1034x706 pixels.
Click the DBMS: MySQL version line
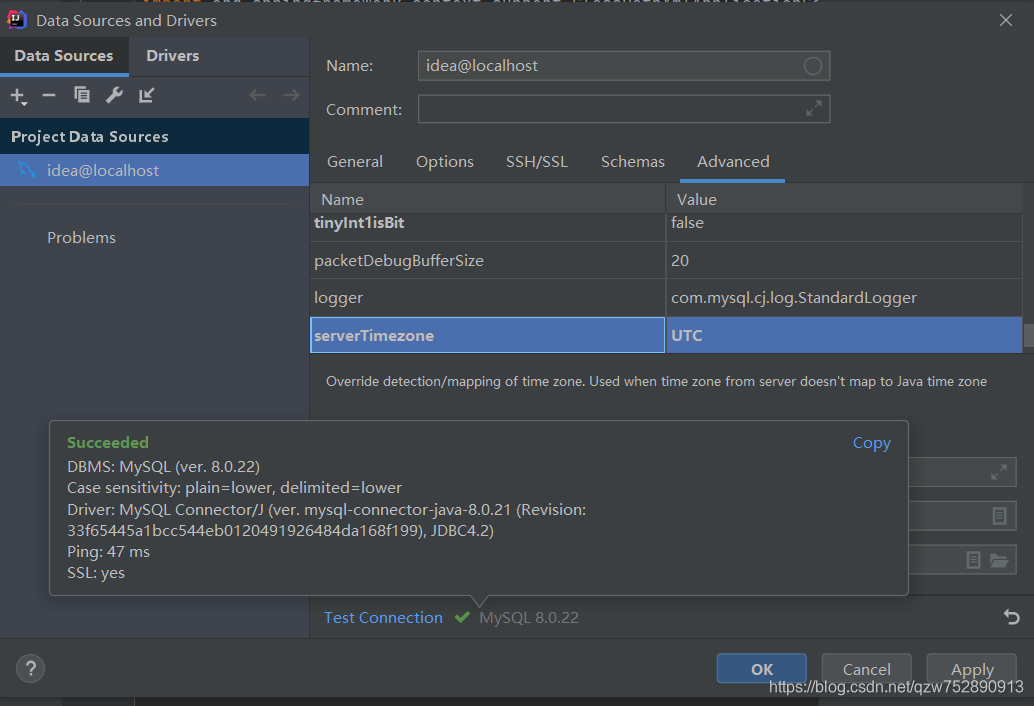tap(164, 467)
